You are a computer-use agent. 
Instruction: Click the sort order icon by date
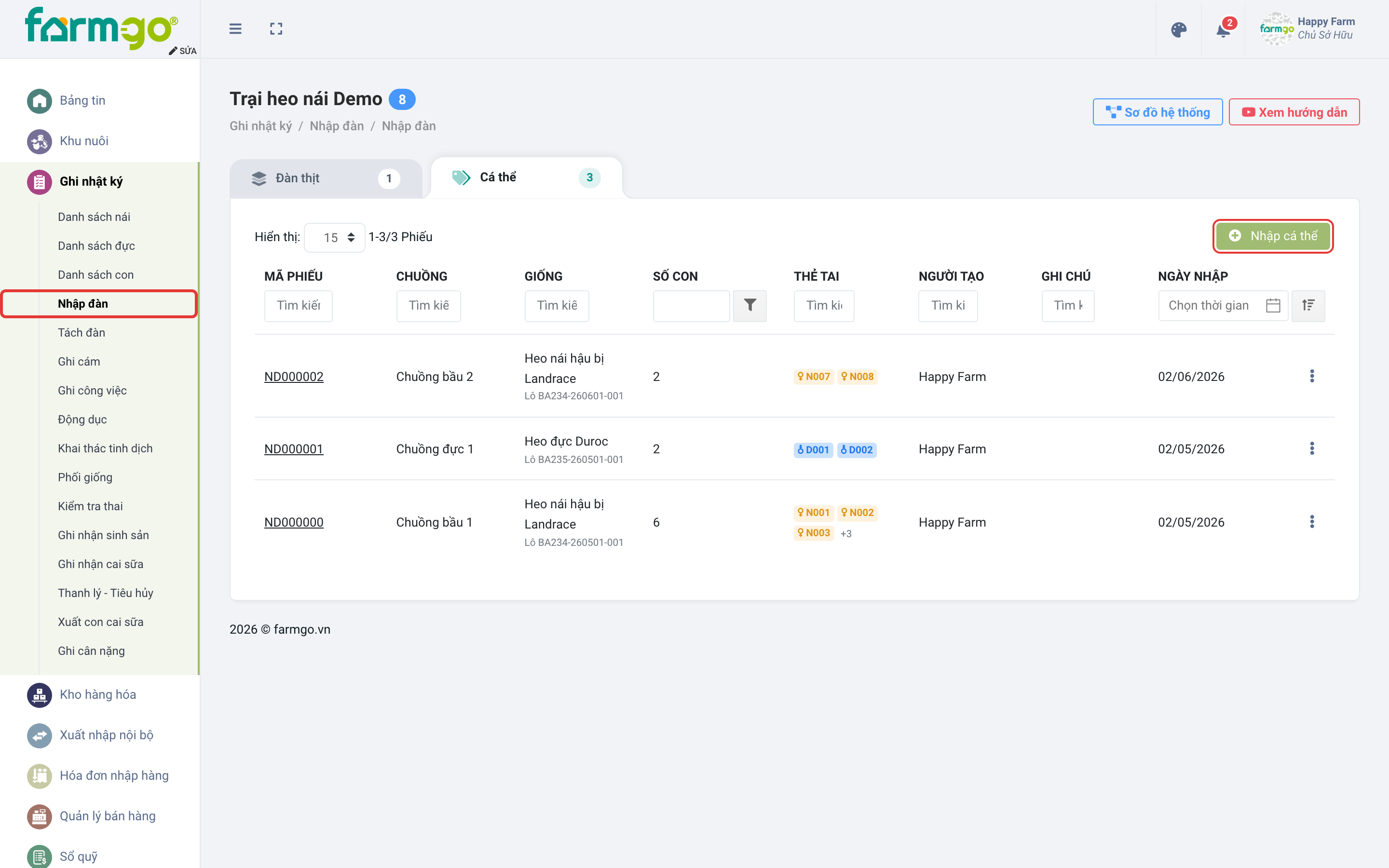pos(1308,305)
